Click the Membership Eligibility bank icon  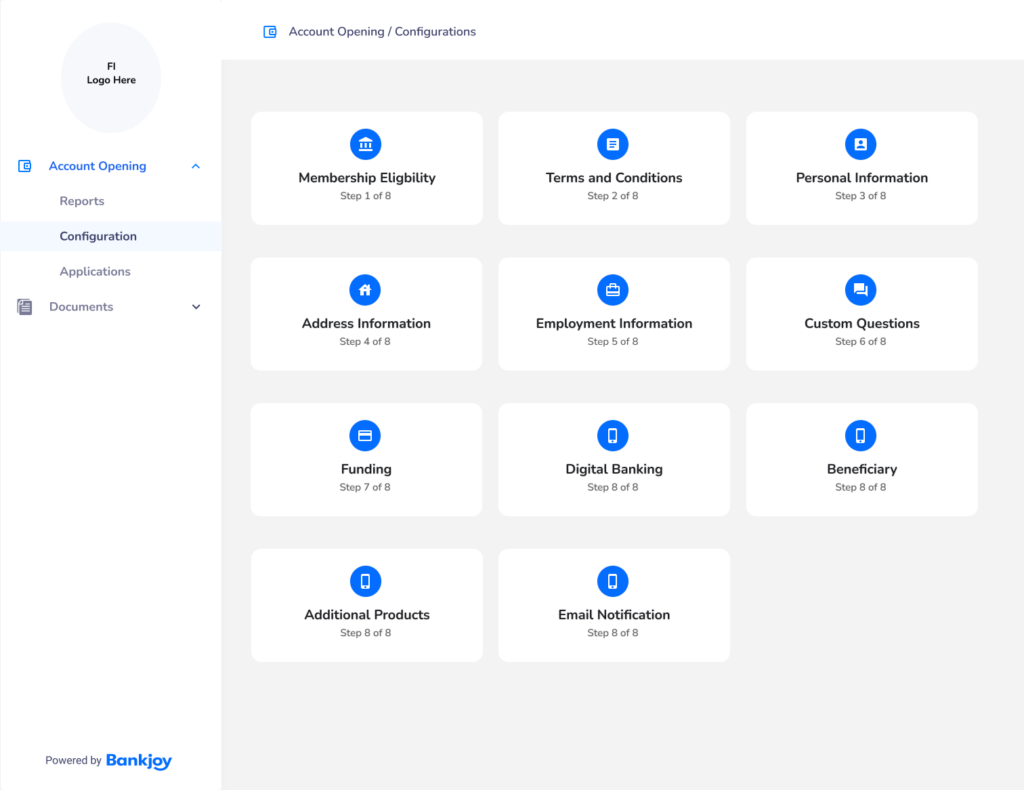coord(366,144)
